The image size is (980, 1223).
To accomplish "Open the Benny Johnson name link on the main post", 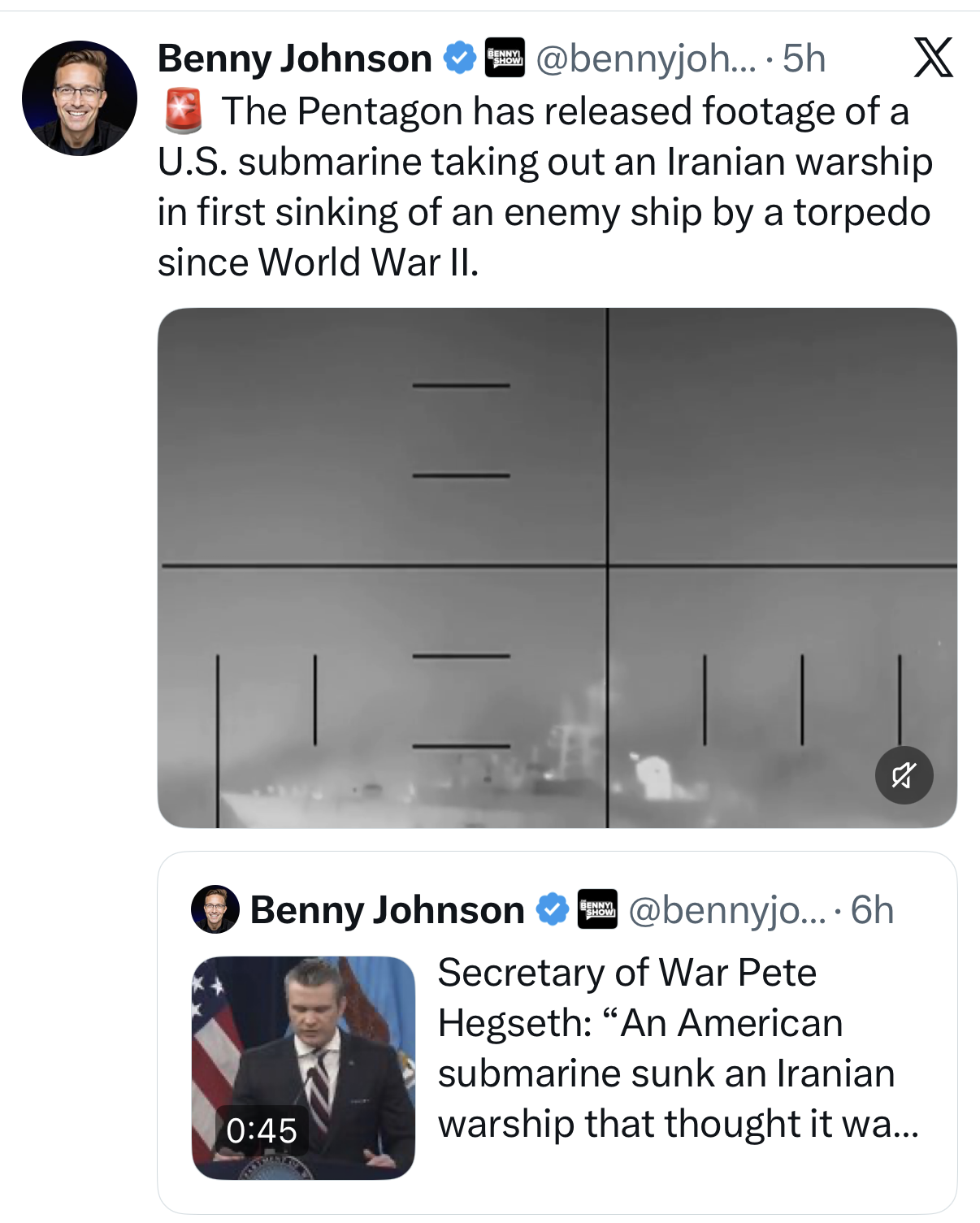I will tap(294, 59).
